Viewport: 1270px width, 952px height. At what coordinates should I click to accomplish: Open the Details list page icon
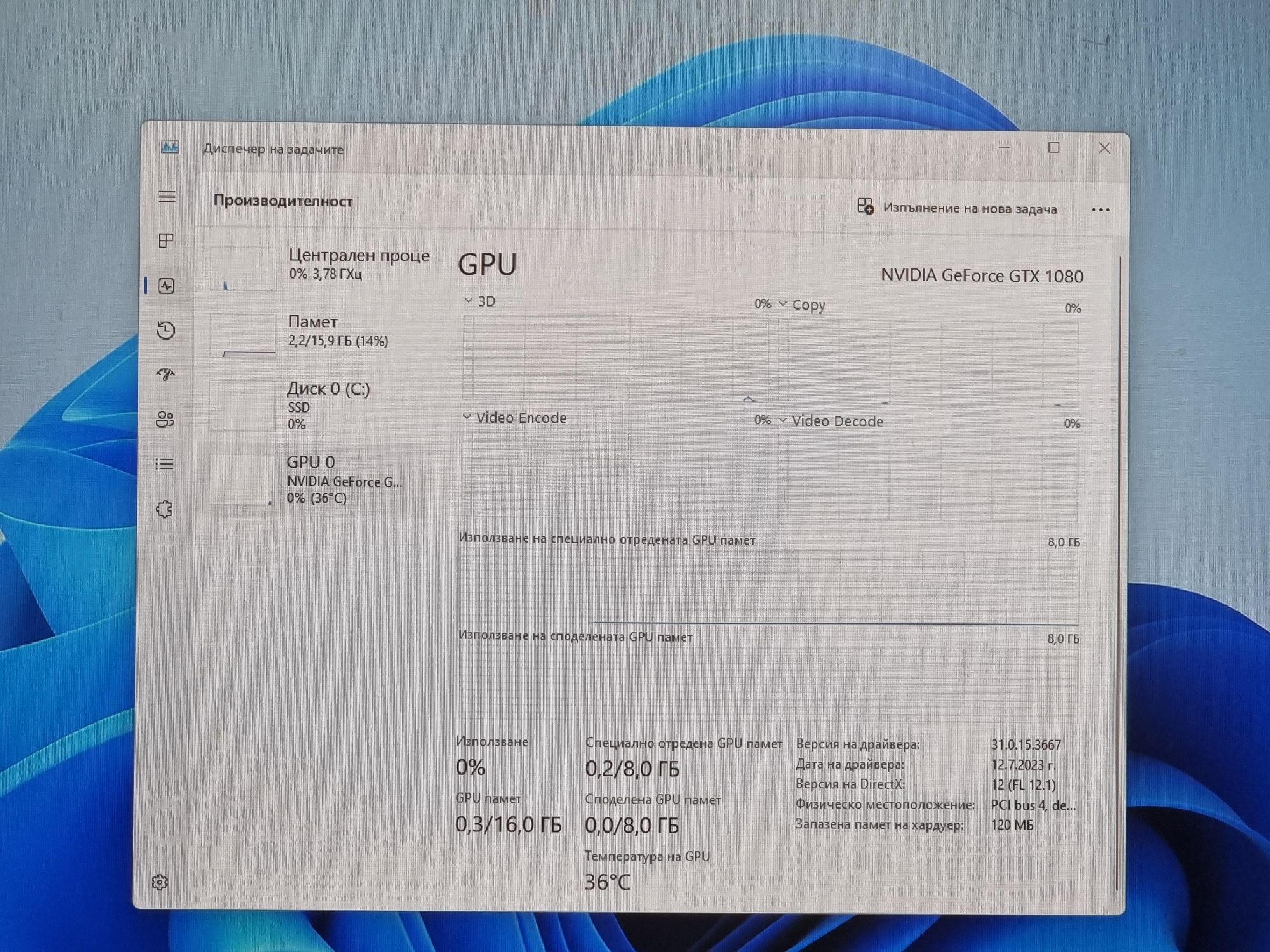(x=164, y=464)
